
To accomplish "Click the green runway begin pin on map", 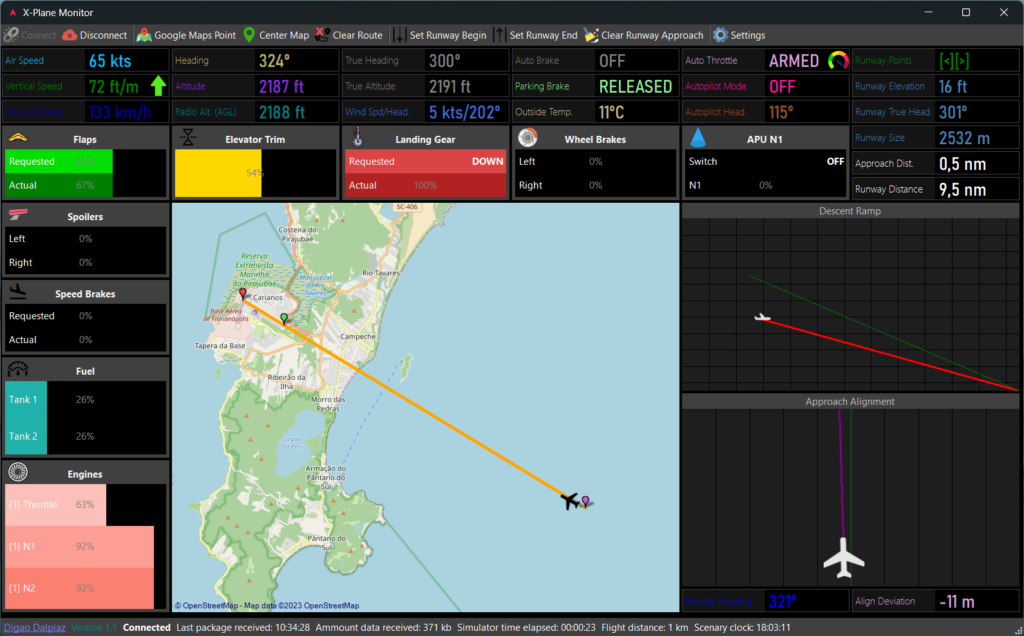I will coord(284,319).
